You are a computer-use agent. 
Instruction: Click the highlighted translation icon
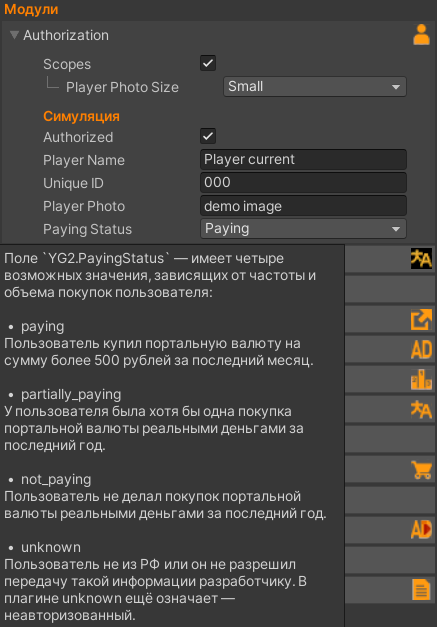point(421,259)
